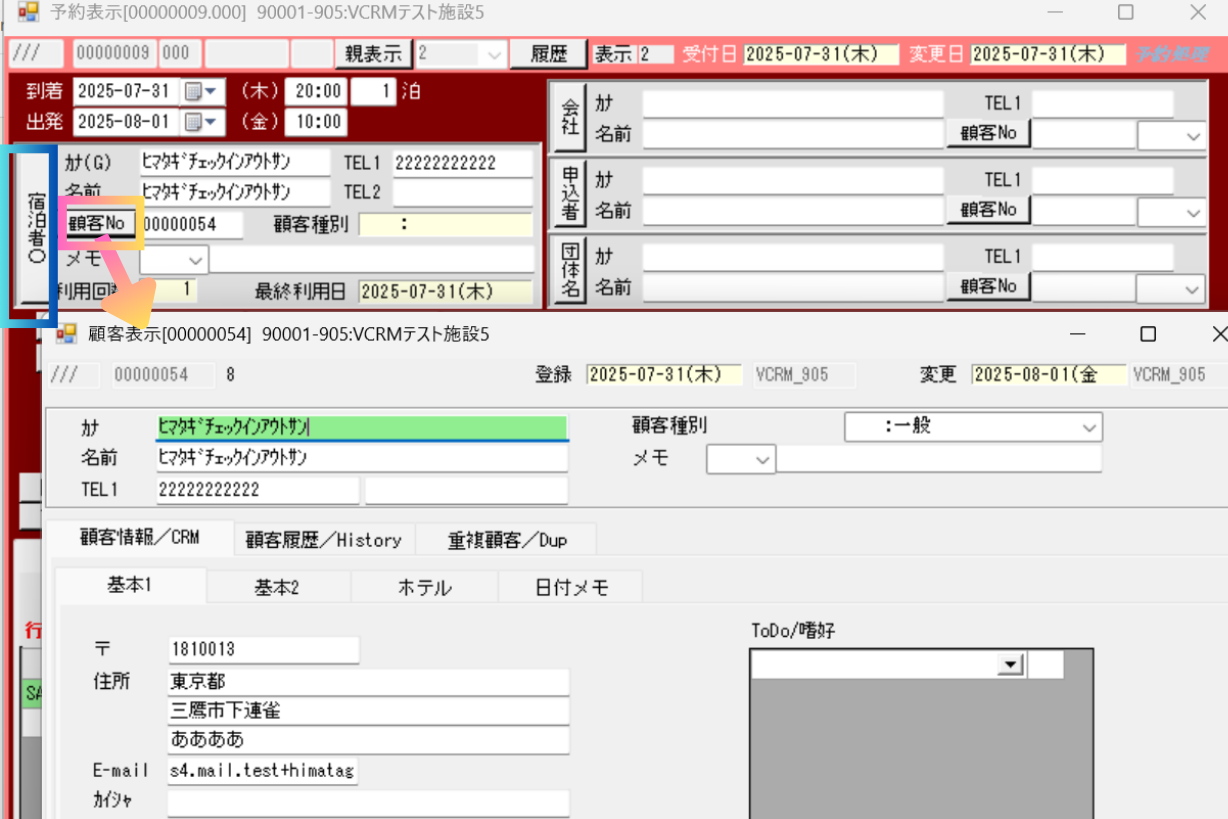The height and width of the screenshot is (819, 1228).
Task: Click 団体名 ｶﾅ input field
Action: (793, 257)
